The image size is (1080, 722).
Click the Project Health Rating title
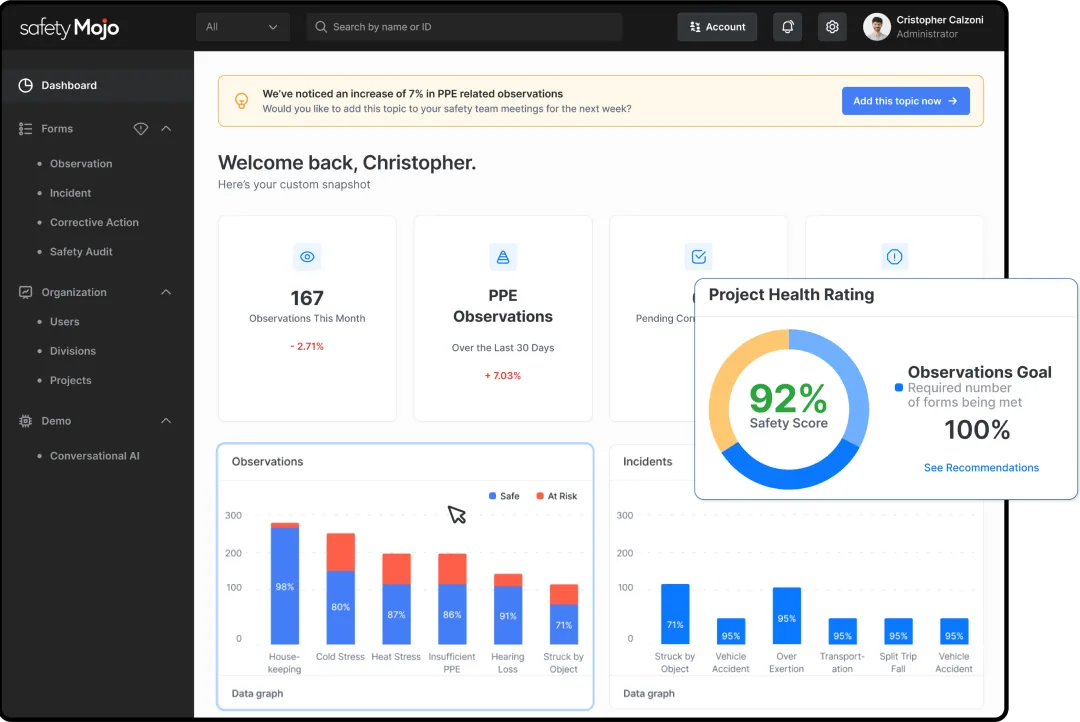791,295
